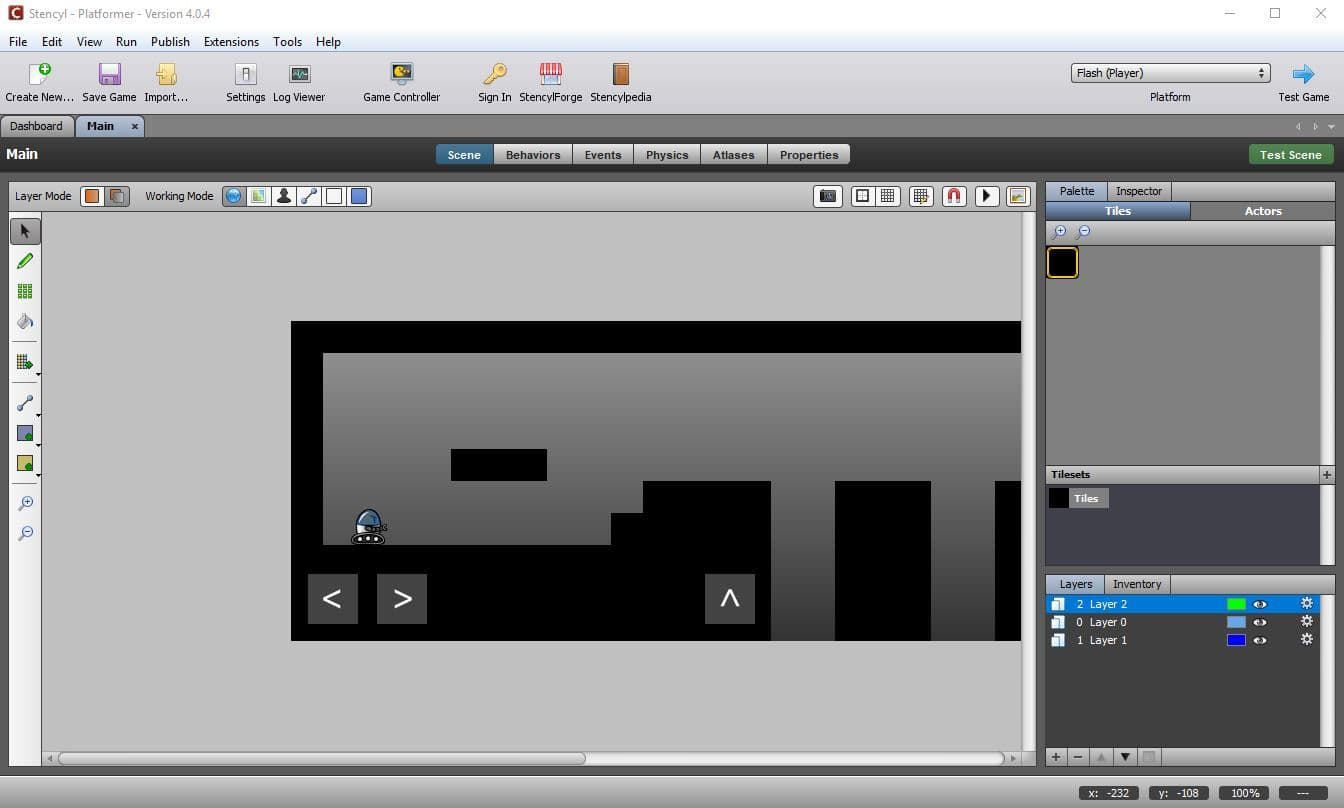The height and width of the screenshot is (808, 1344).
Task: Select the arrow selection tool
Action: tap(25, 231)
